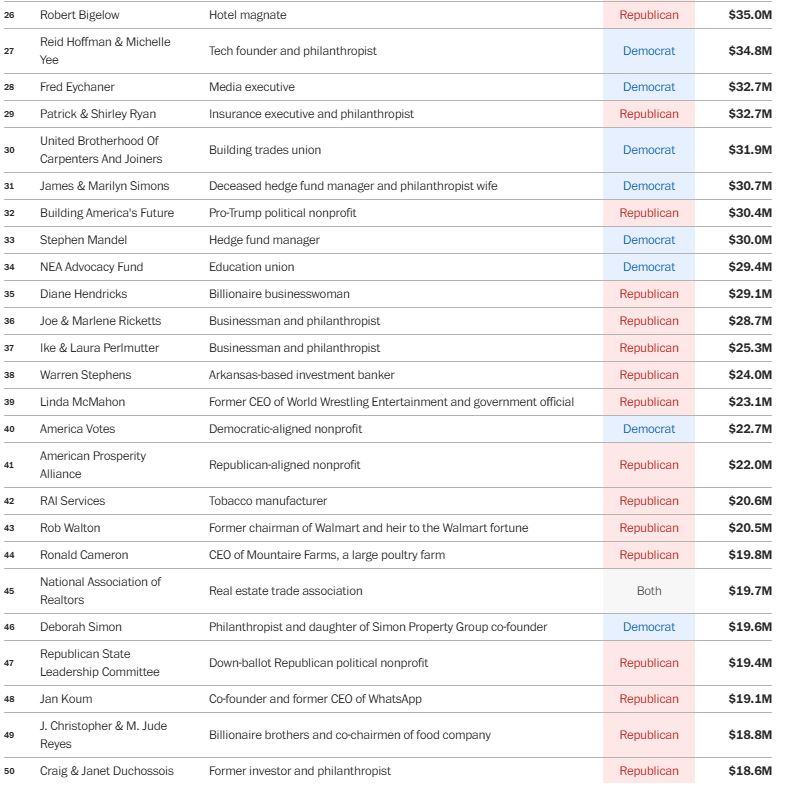
Task: Click RAI Services' Tobacco manufacturer description
Action: [267, 501]
